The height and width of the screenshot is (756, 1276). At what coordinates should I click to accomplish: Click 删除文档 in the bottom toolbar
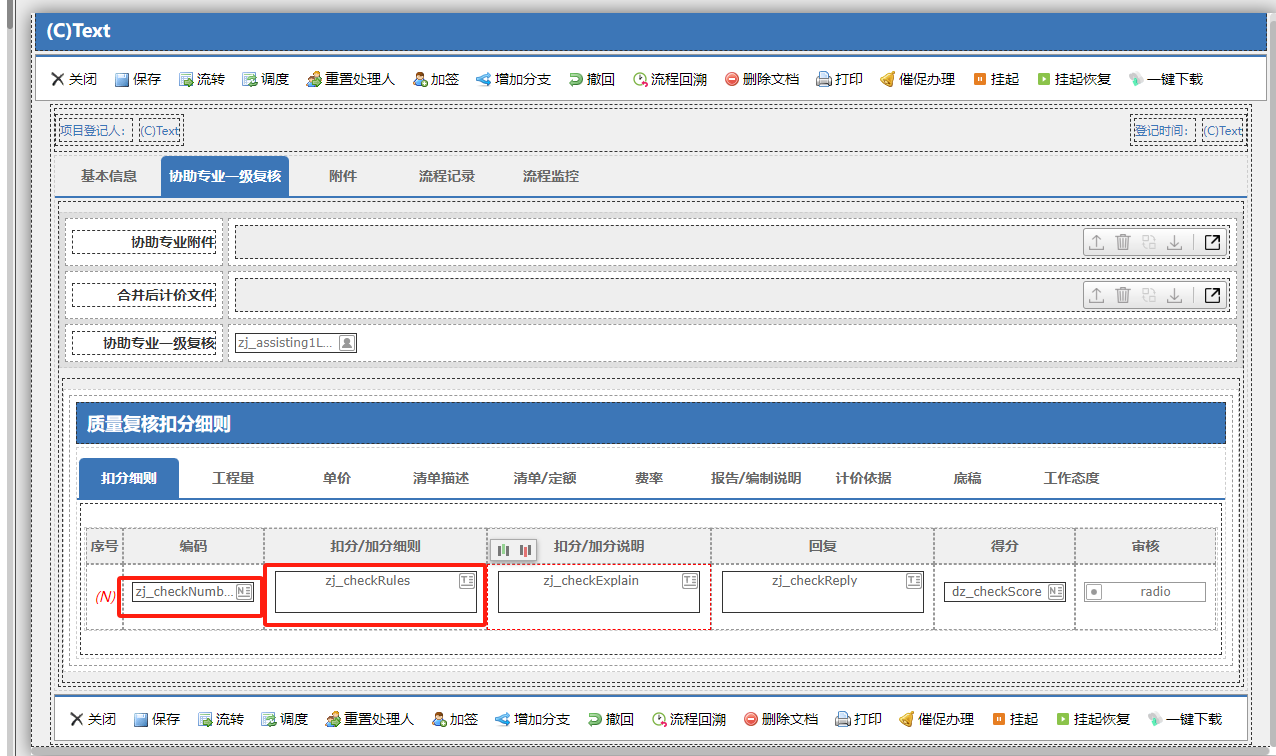[780, 719]
